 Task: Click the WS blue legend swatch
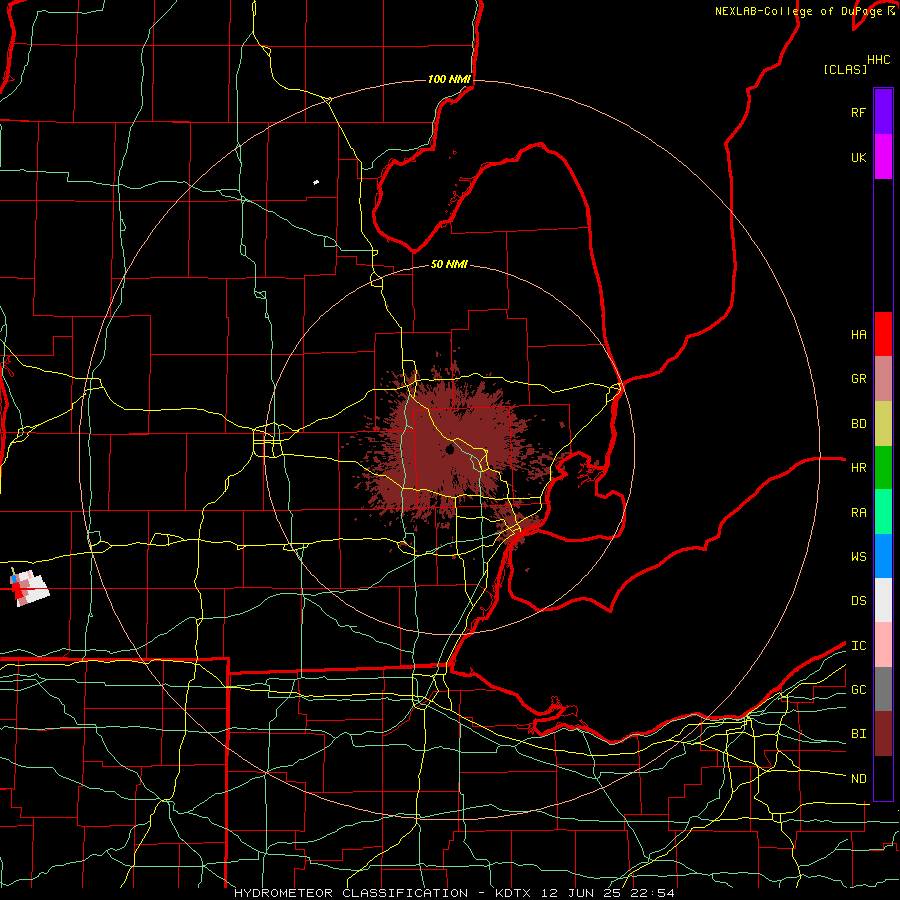(x=883, y=556)
